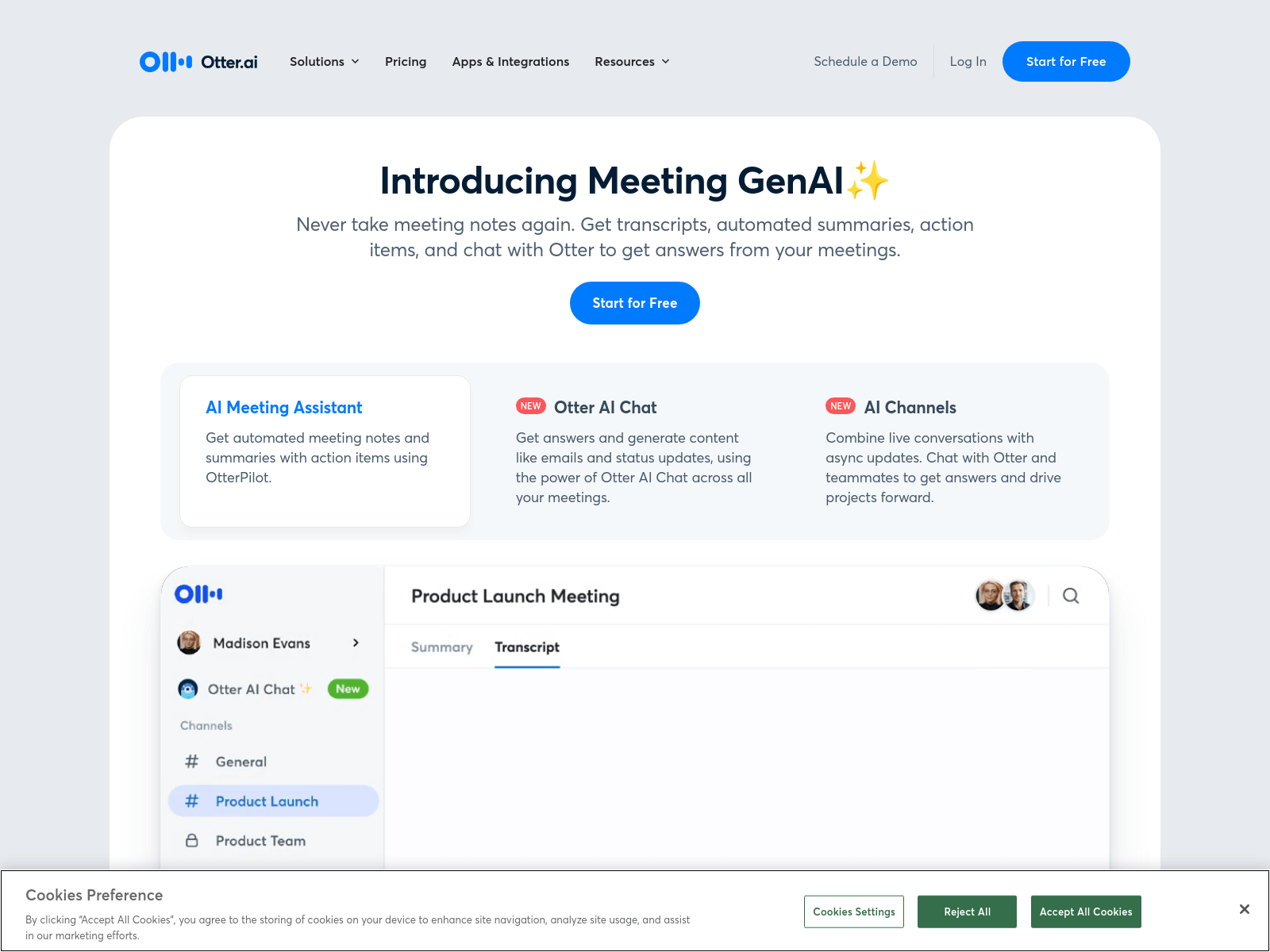The image size is (1270, 952).
Task: Click the green New badge
Action: pyautogui.click(x=348, y=689)
